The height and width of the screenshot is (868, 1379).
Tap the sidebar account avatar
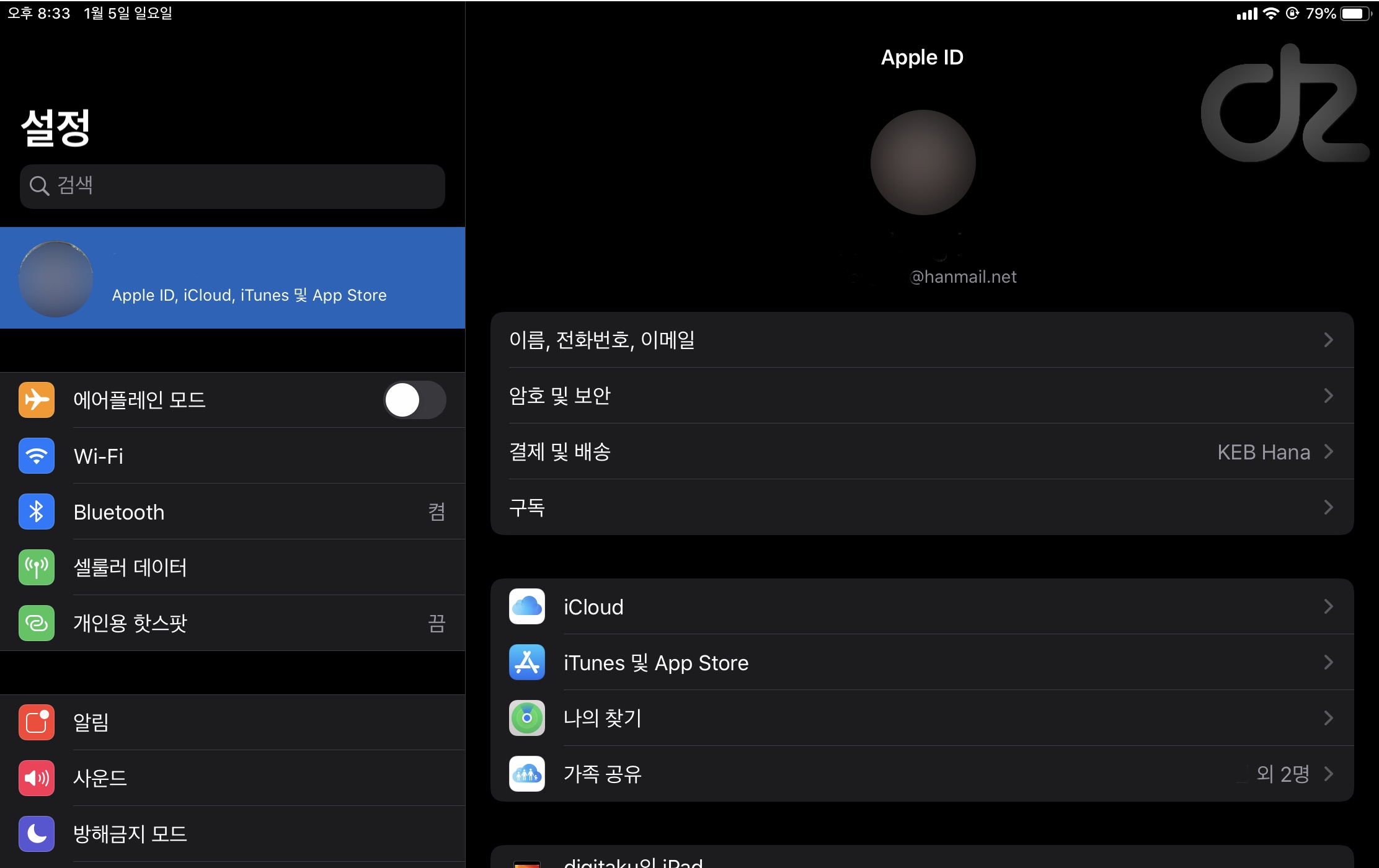56,279
